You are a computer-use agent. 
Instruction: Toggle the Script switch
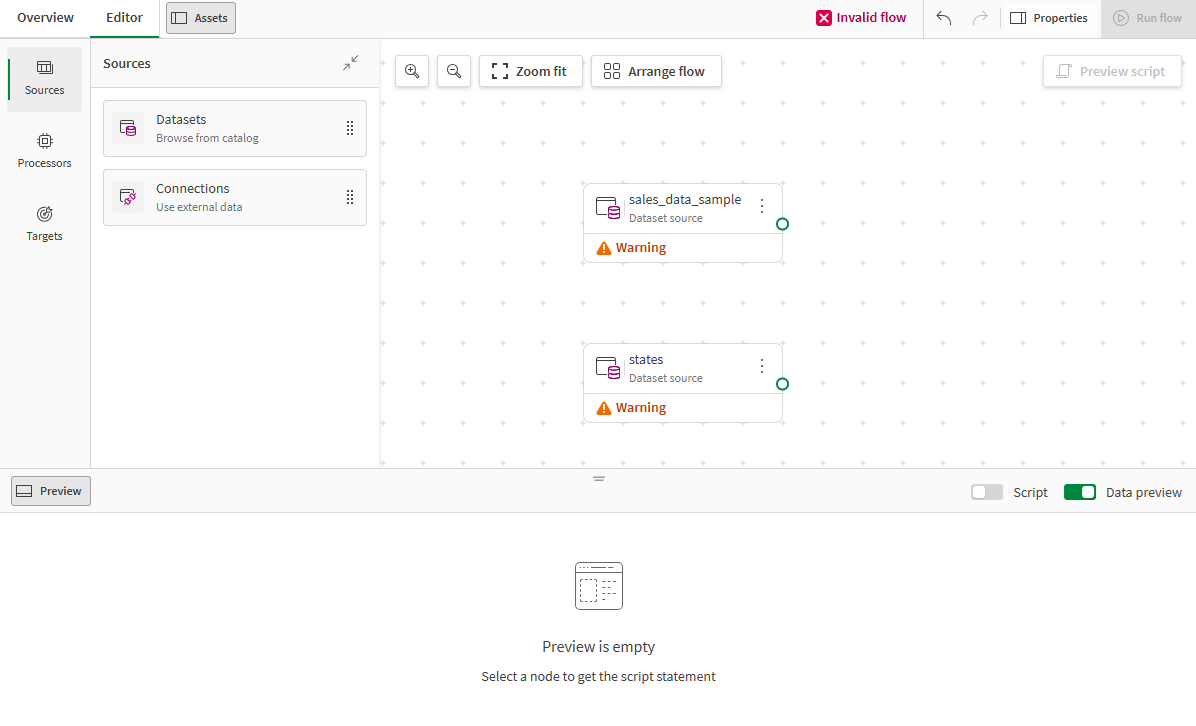(987, 492)
